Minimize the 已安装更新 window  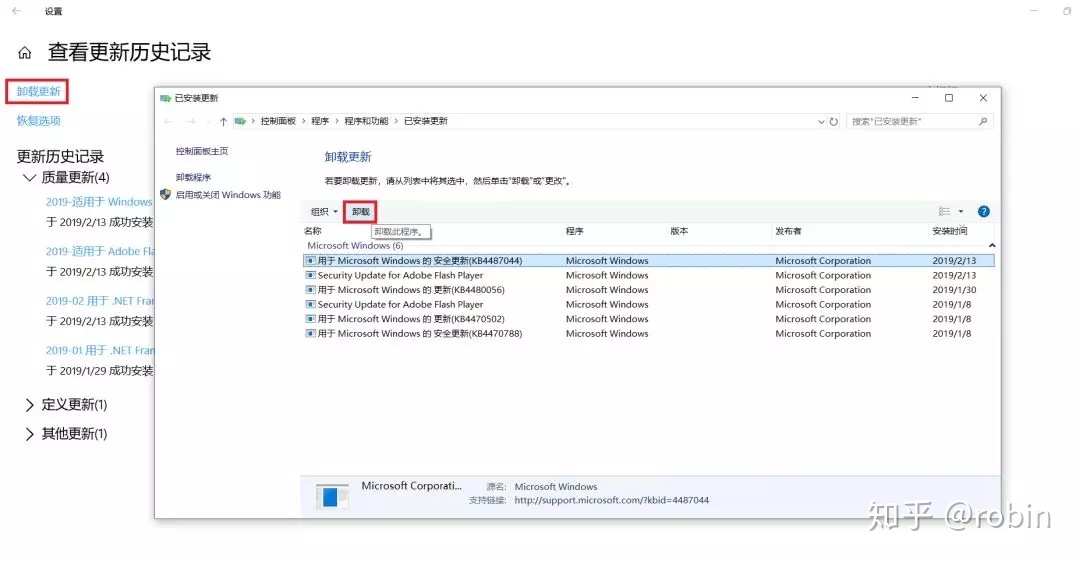(x=915, y=99)
